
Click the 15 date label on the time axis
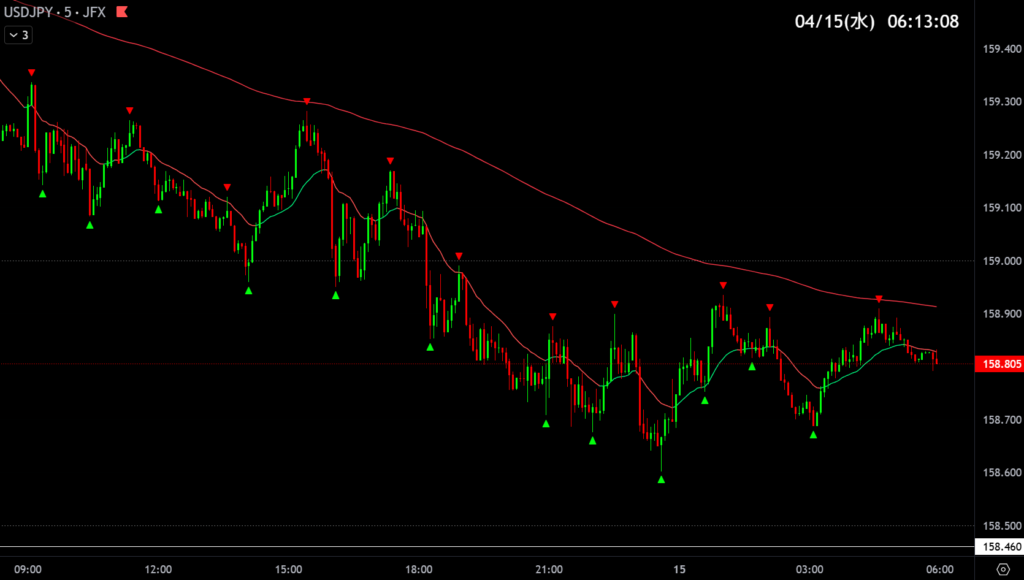tap(679, 569)
